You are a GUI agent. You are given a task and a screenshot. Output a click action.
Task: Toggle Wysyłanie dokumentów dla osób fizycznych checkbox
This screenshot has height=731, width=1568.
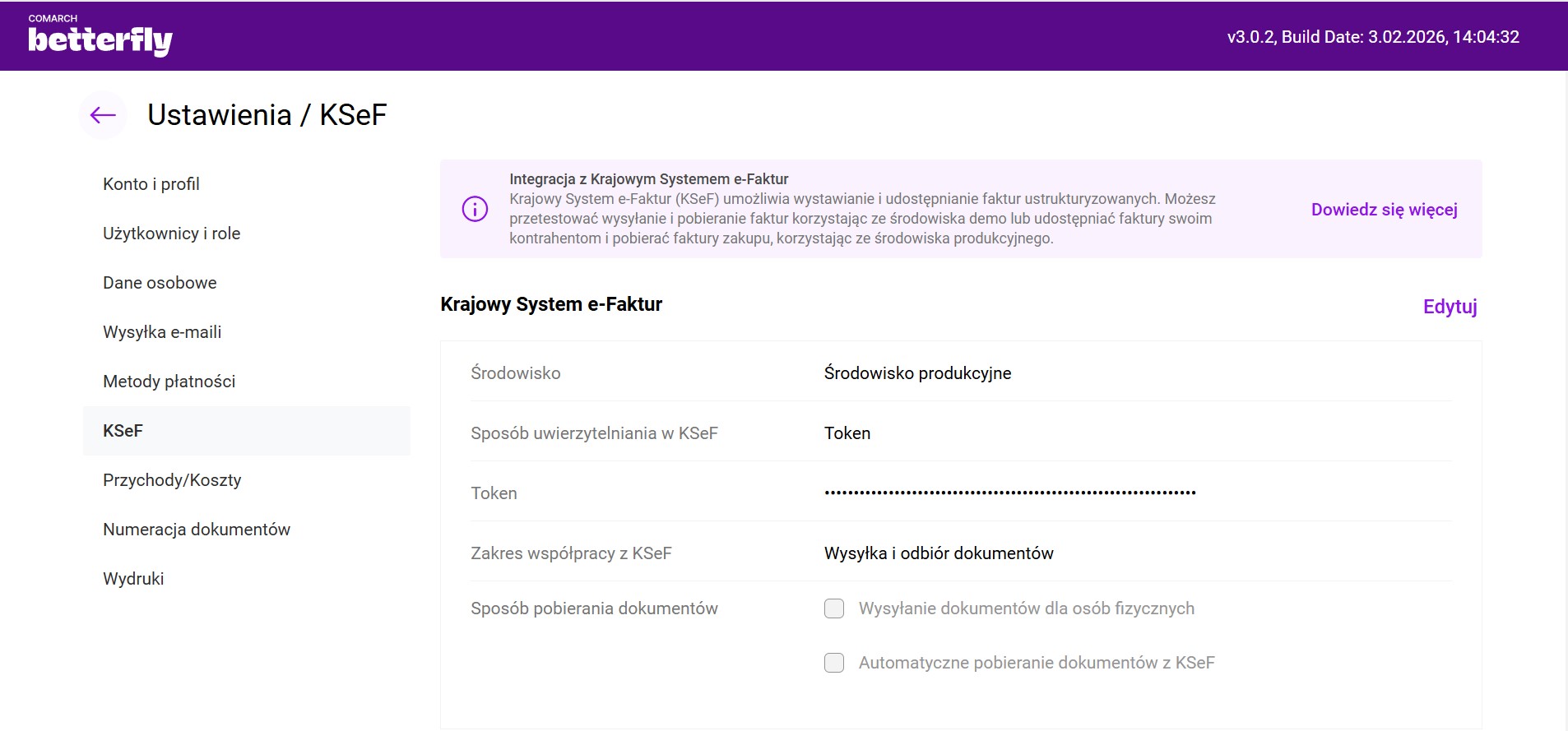coord(834,608)
